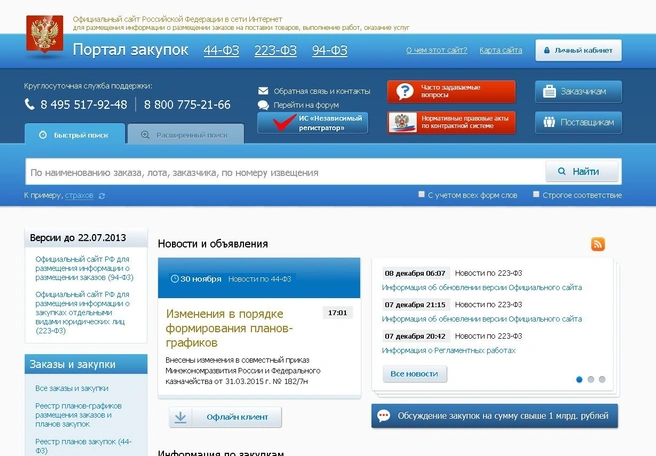Click the Russian coat of arms logo
The width and height of the screenshot is (656, 456).
[45, 34]
